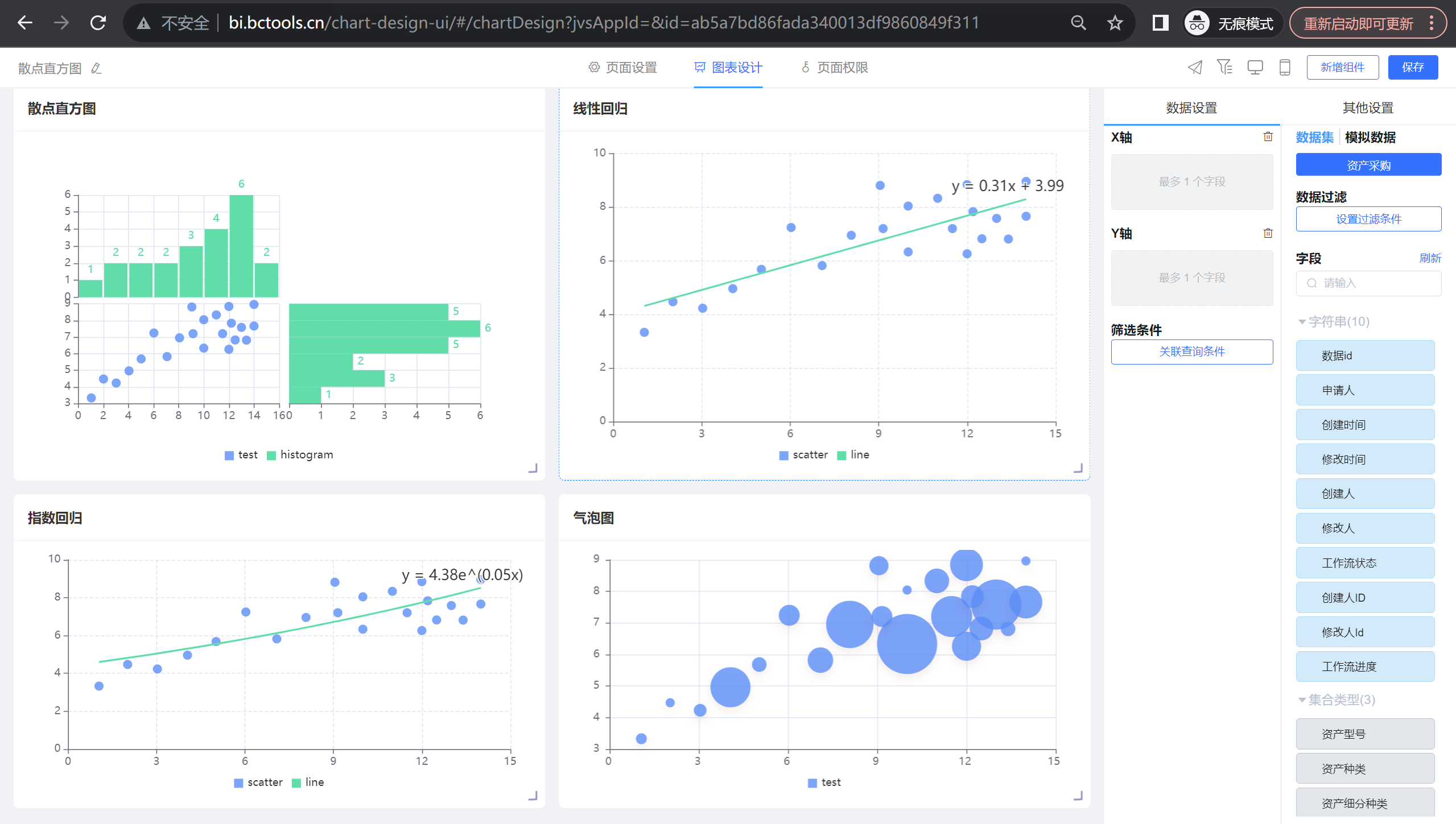Screen dimensions: 1456x824
Task: Delete the Y轴 field with trash icon
Action: pos(1268,233)
